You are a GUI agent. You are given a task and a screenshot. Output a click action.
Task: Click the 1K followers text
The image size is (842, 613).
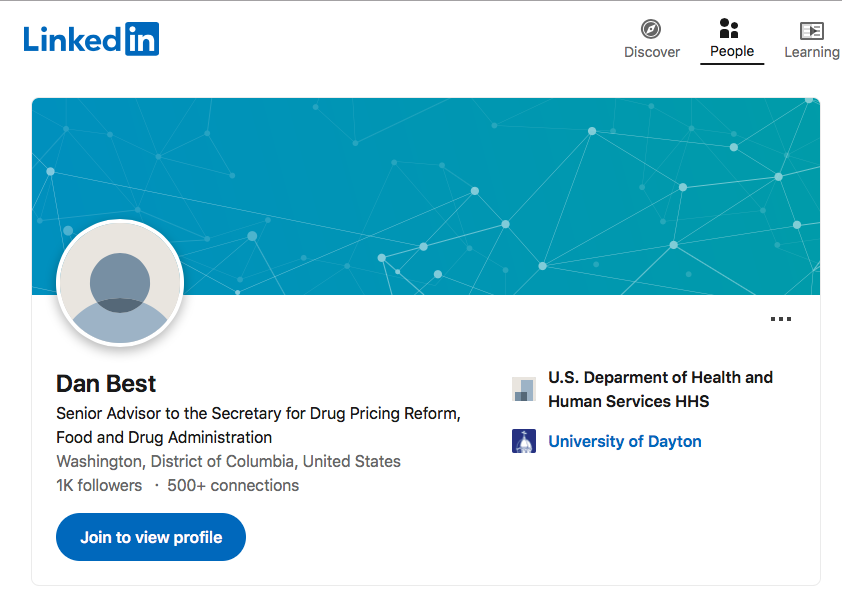click(99, 485)
